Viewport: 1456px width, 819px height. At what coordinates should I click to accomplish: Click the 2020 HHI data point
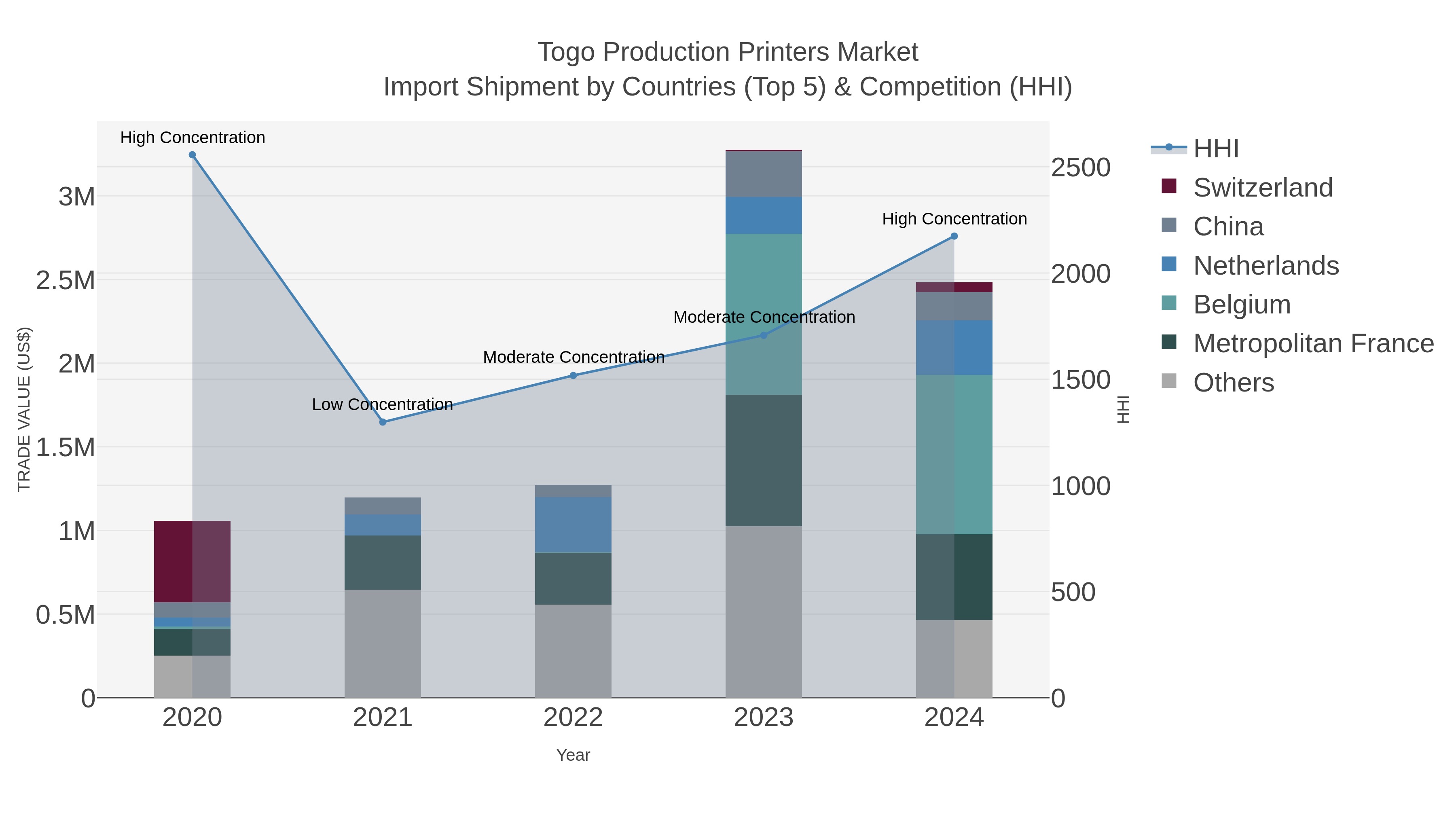click(192, 155)
